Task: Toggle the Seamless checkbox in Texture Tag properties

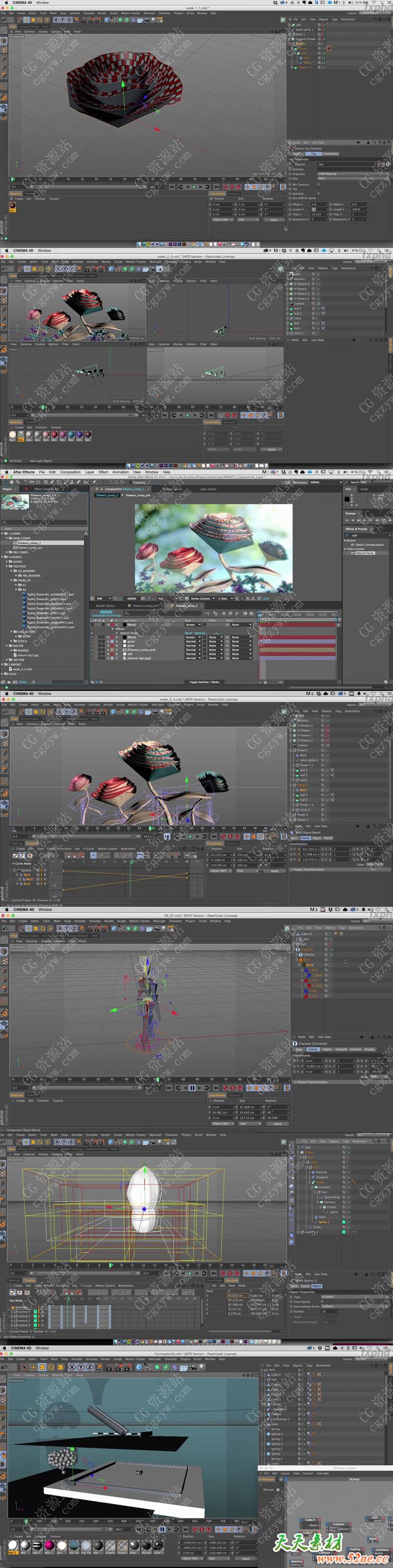Action: 318,193
